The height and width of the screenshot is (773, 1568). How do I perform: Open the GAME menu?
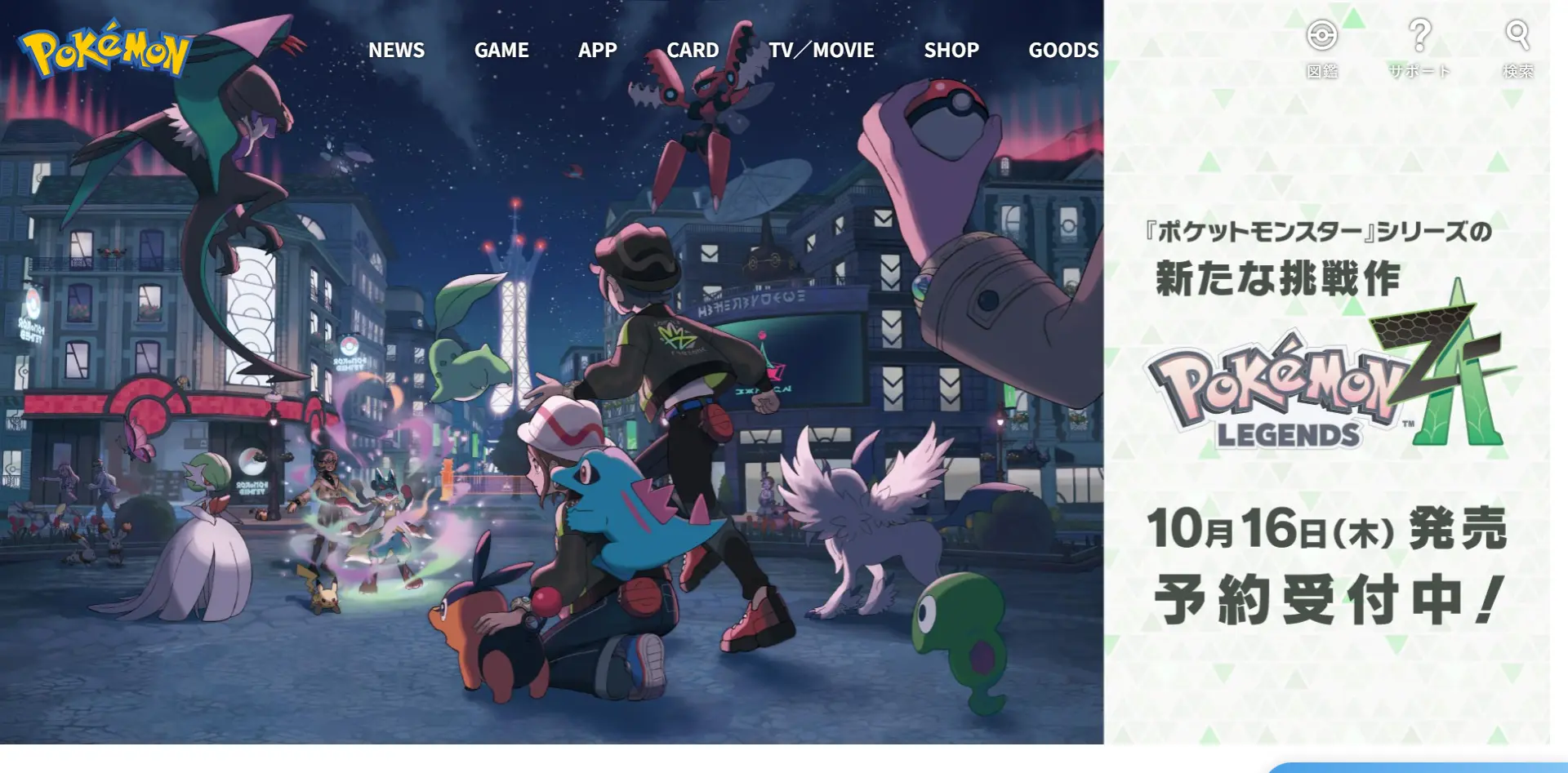click(x=501, y=50)
